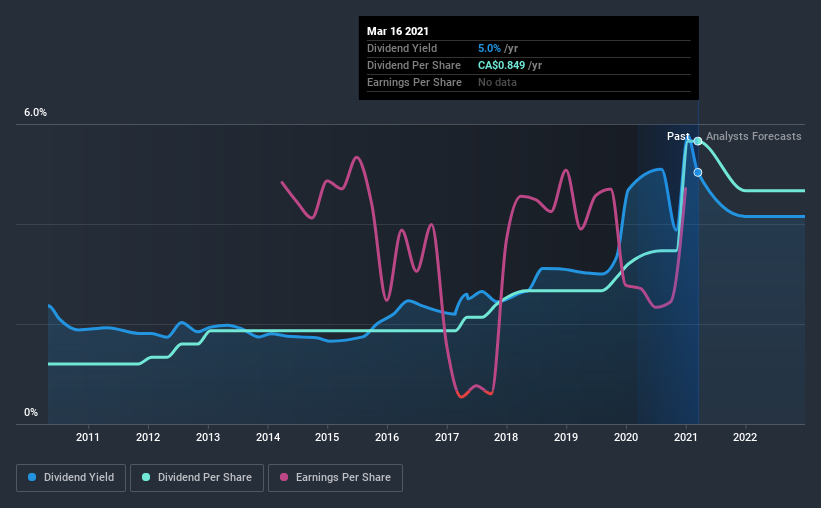Image resolution: width=821 pixels, height=508 pixels.
Task: Toggle the Dividend Per Share series
Action: 197,478
